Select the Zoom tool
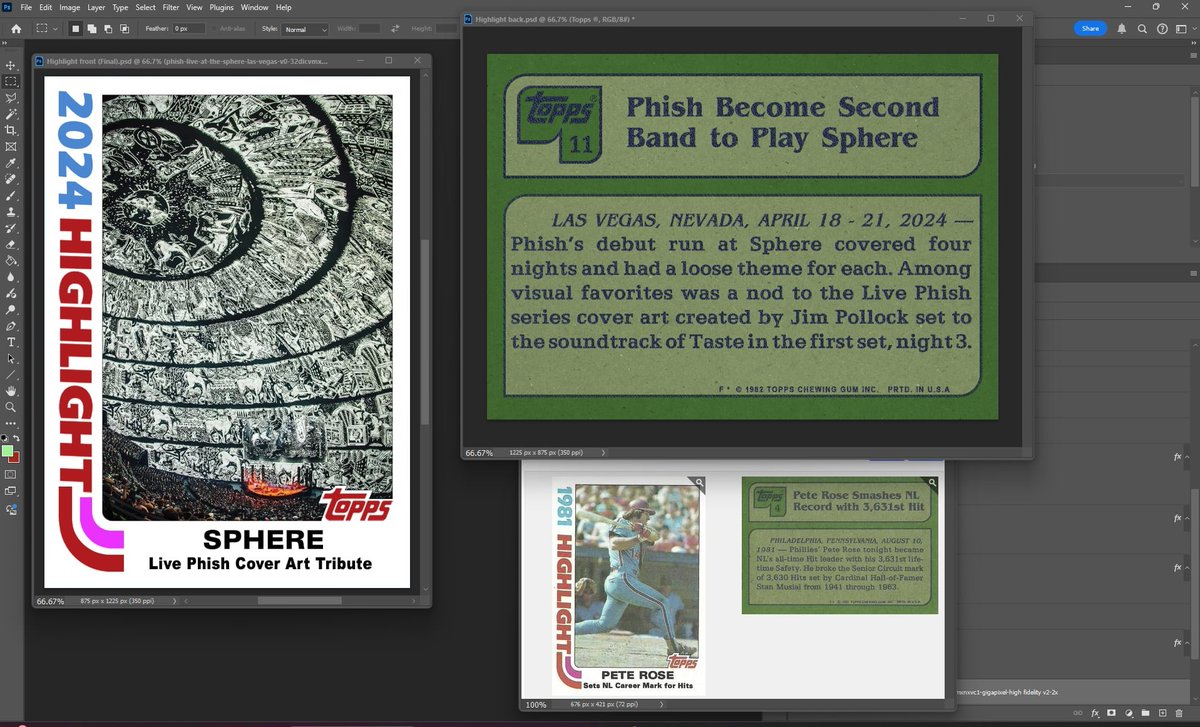This screenshot has height=727, width=1200. [x=11, y=407]
